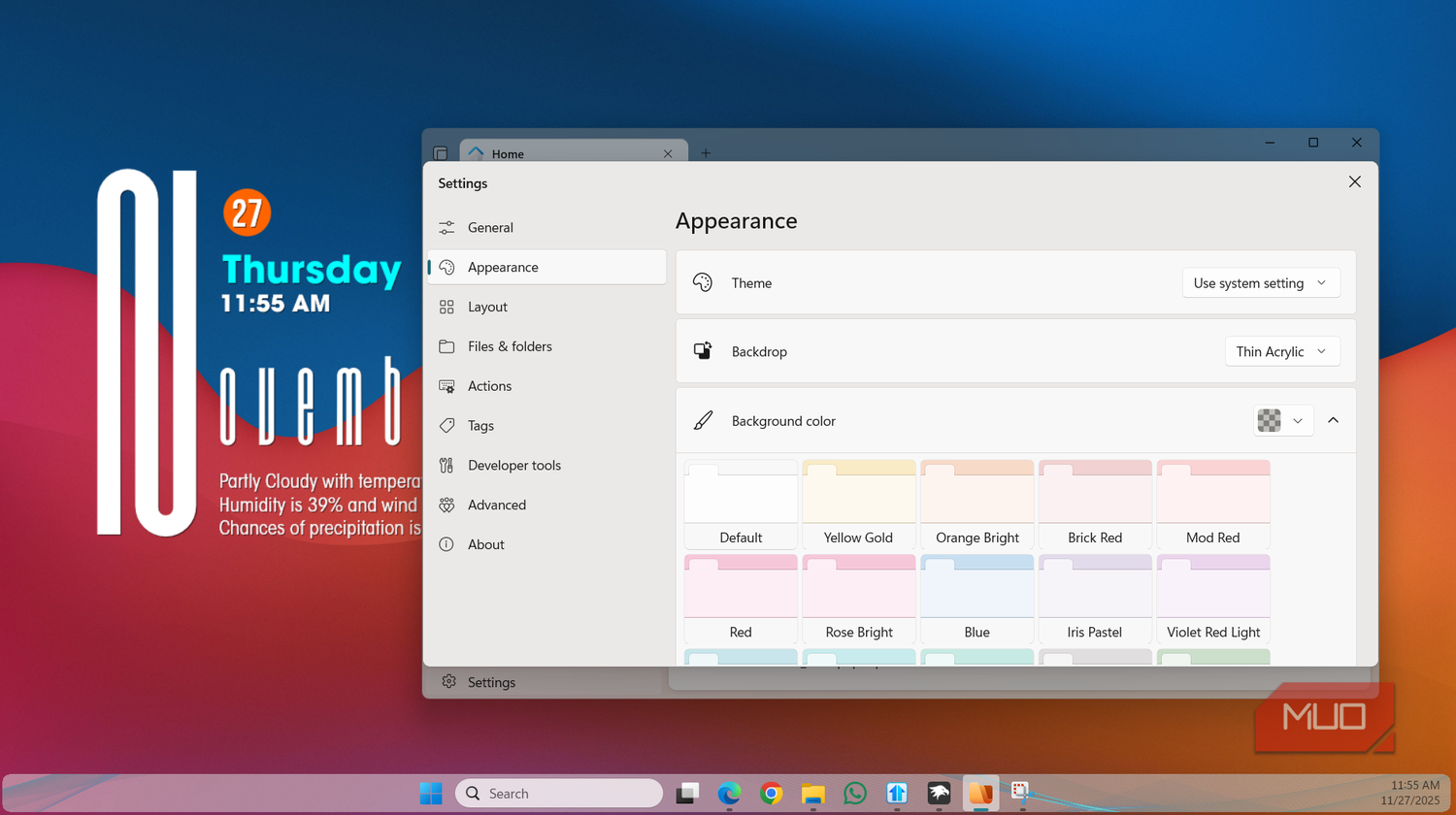Choose Blue background color
The width and height of the screenshot is (1456, 815).
977,600
